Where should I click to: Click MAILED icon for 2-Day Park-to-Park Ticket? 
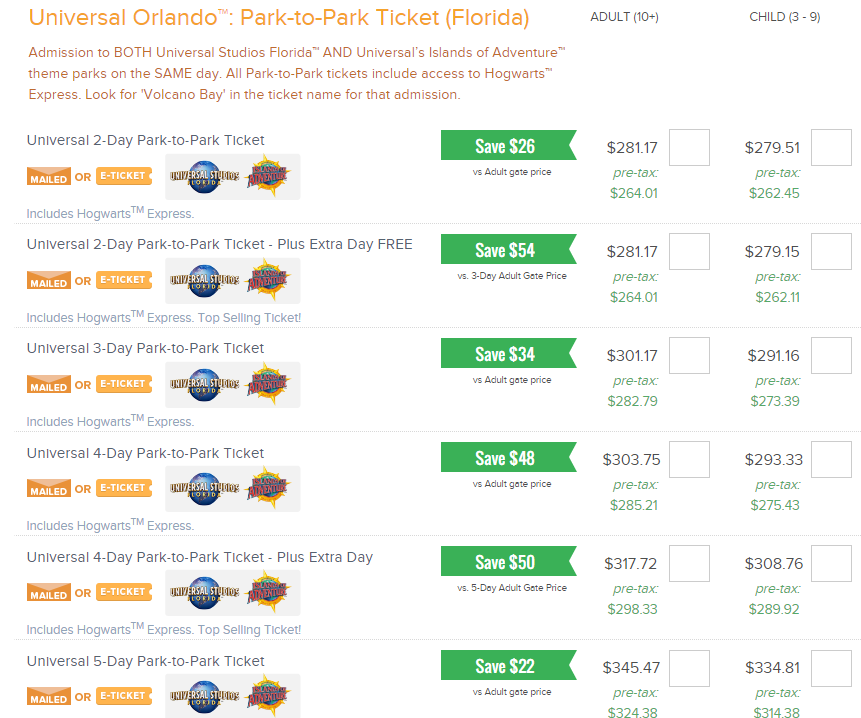(48, 178)
